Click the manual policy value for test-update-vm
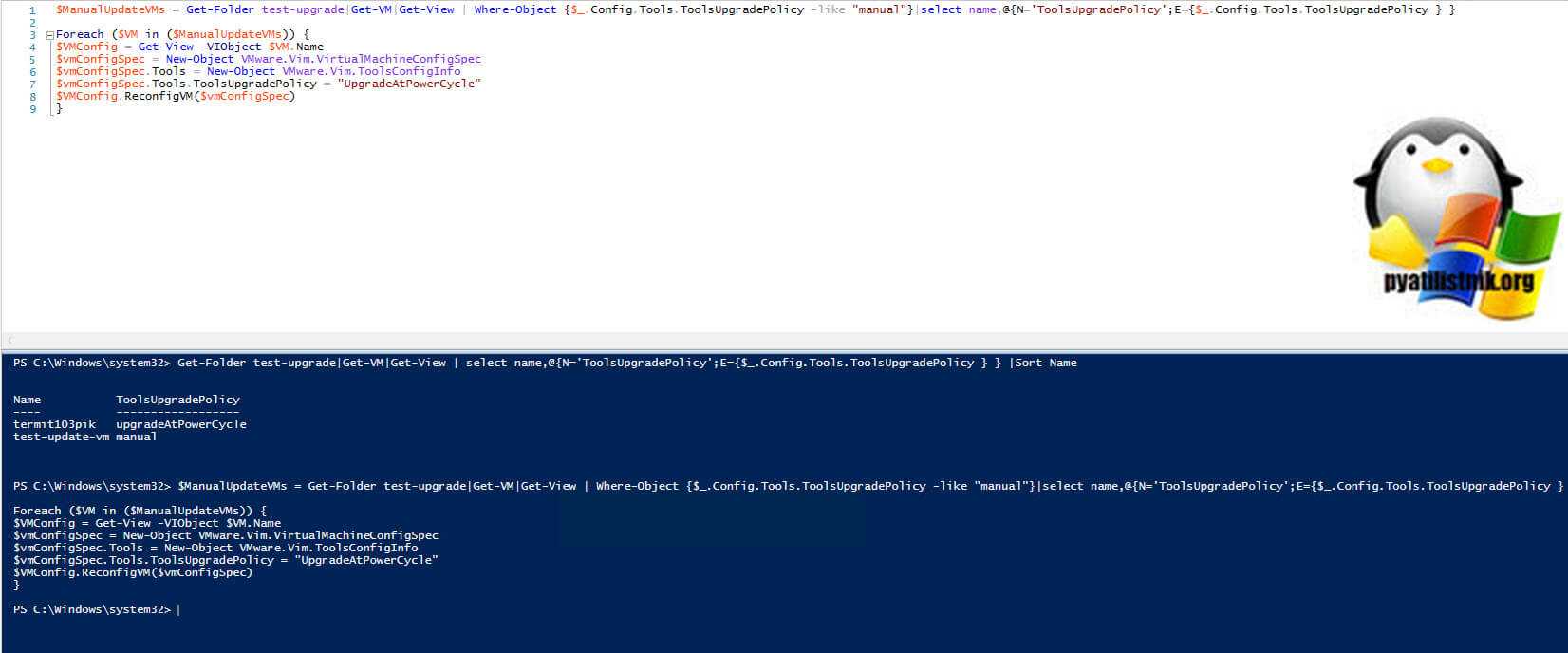This screenshot has height=653, width=1568. click(x=137, y=437)
